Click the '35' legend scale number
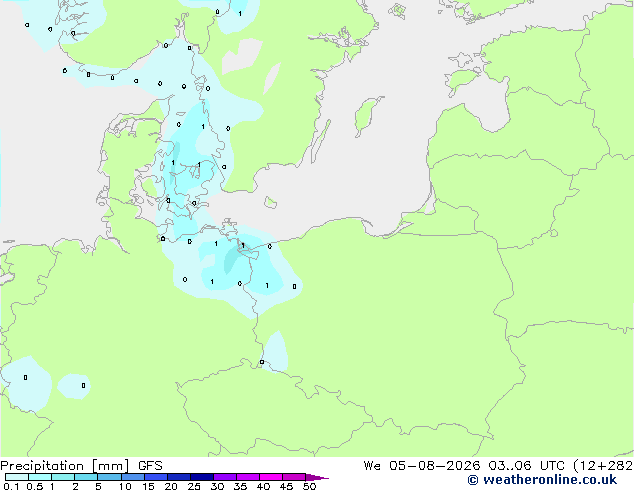634x490 pixels. [x=240, y=486]
